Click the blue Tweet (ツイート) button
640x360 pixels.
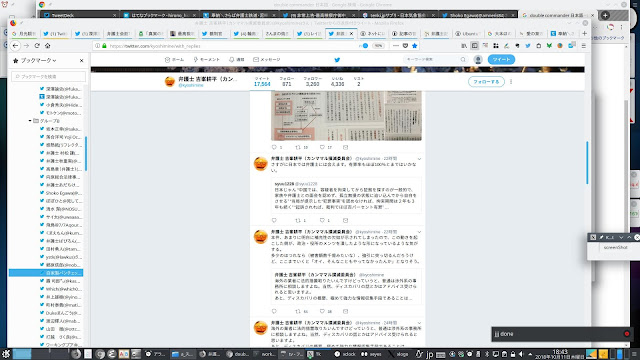pyautogui.click(x=501, y=60)
